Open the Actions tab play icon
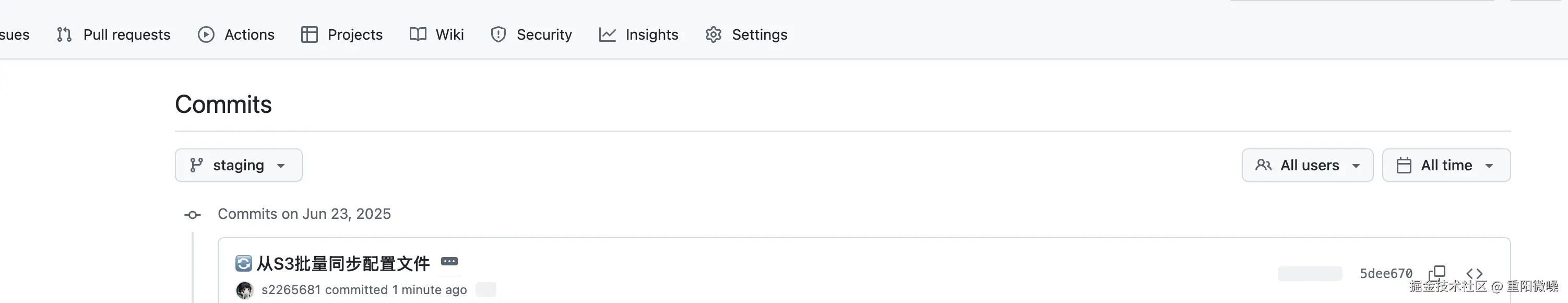Screen dimensions: 1568x303 point(206,35)
